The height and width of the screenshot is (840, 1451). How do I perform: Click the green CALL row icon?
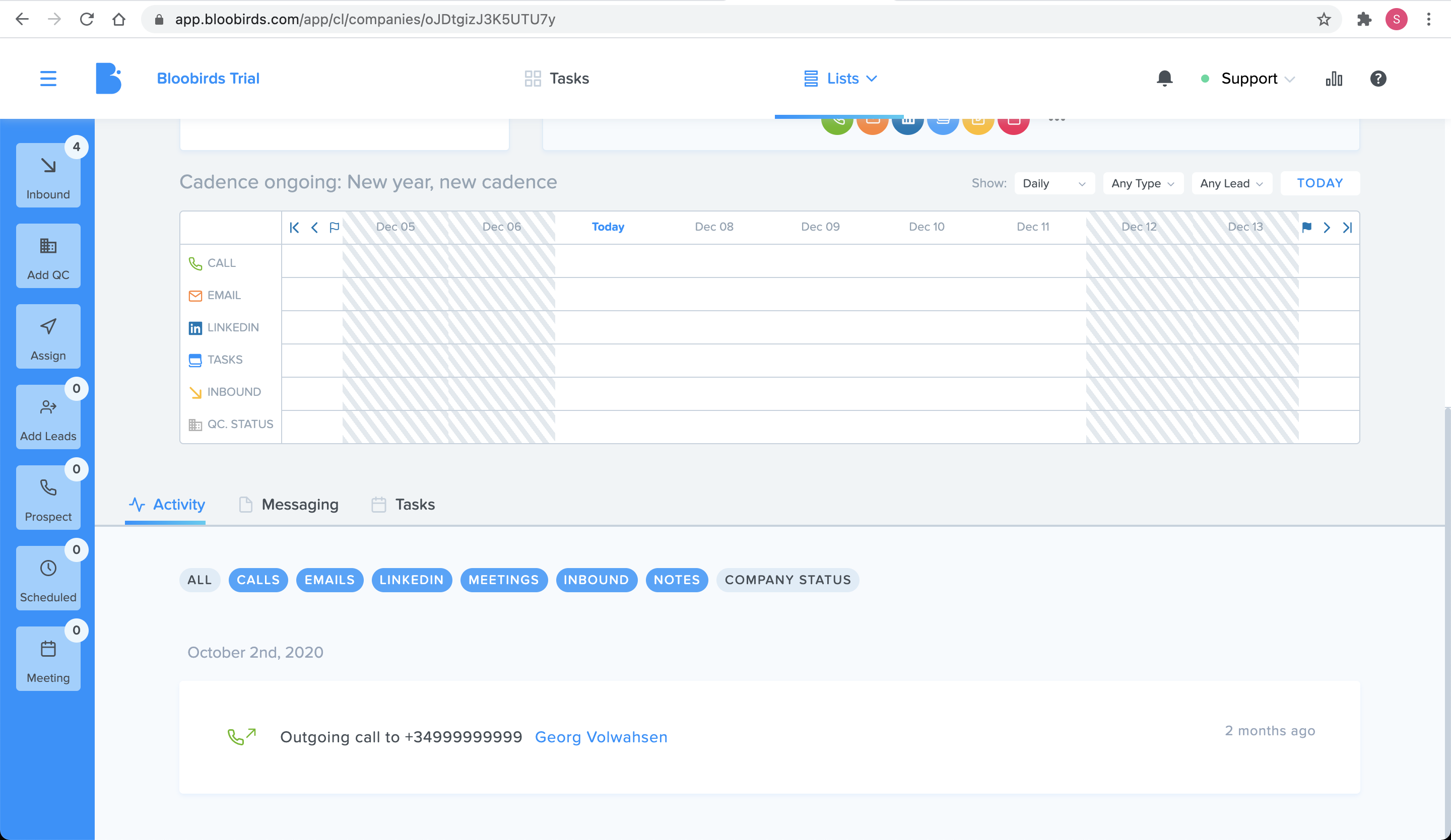[x=195, y=263]
